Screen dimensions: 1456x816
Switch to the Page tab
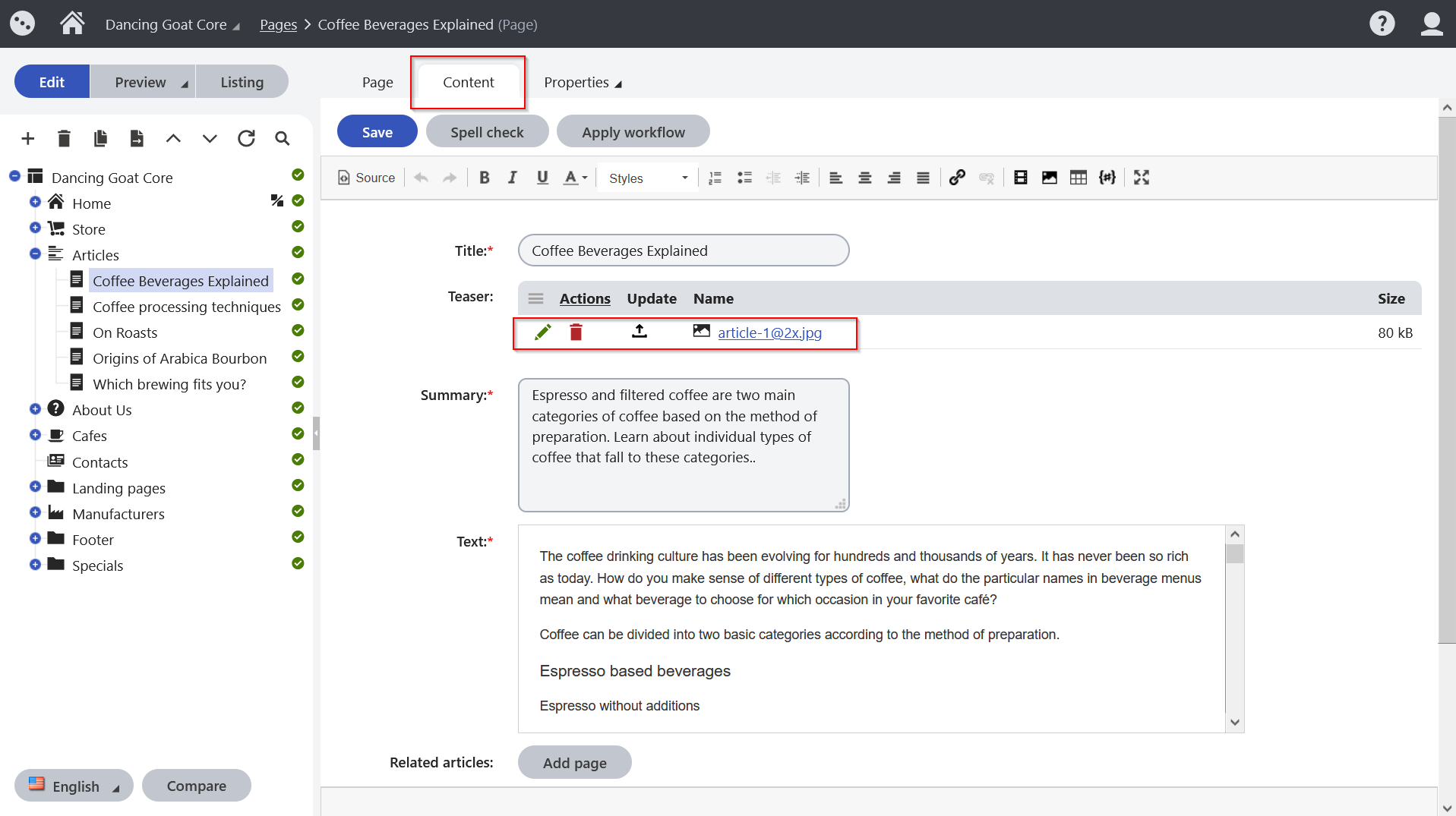[377, 82]
